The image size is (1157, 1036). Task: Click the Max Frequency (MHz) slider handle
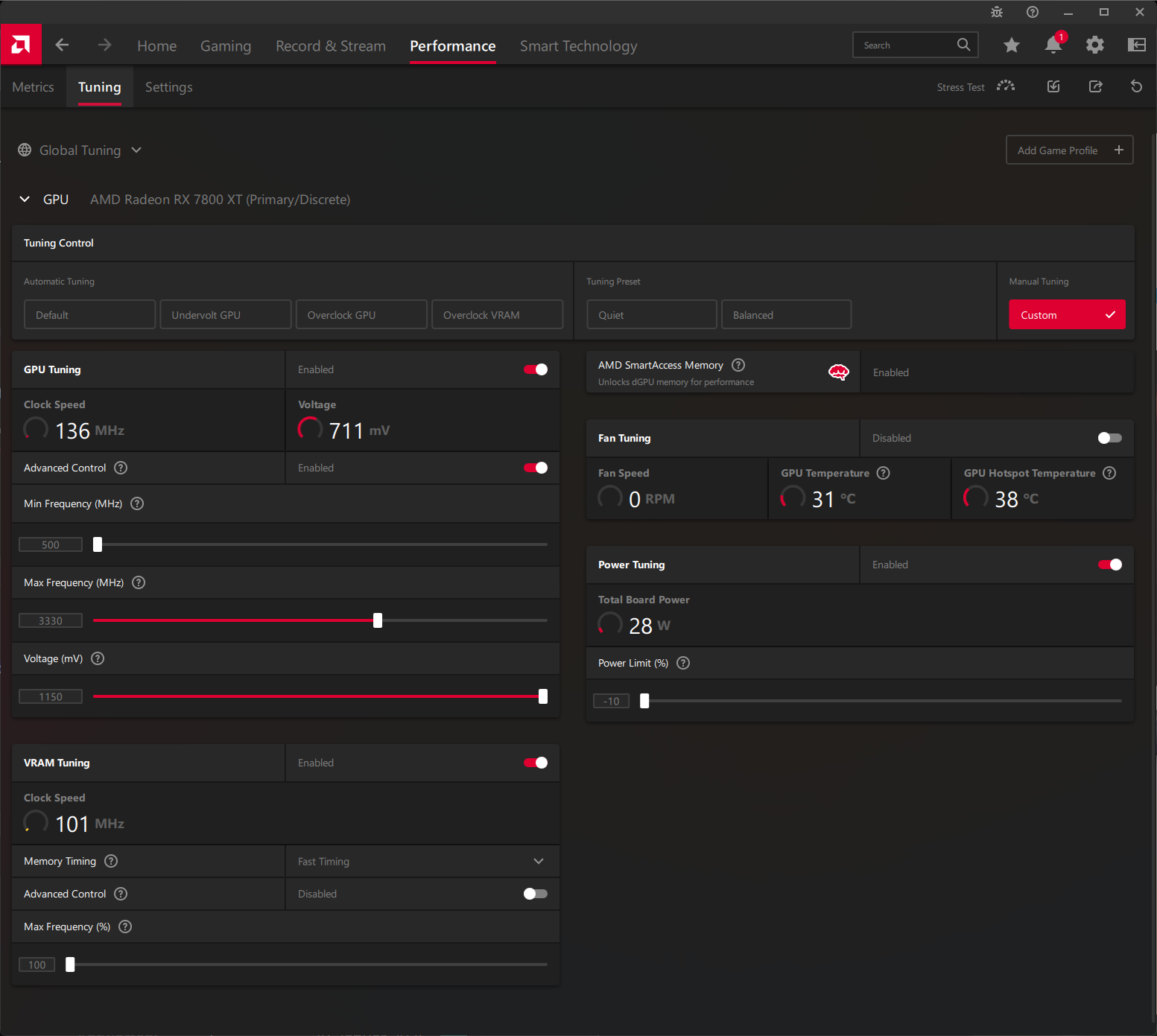[x=378, y=620]
